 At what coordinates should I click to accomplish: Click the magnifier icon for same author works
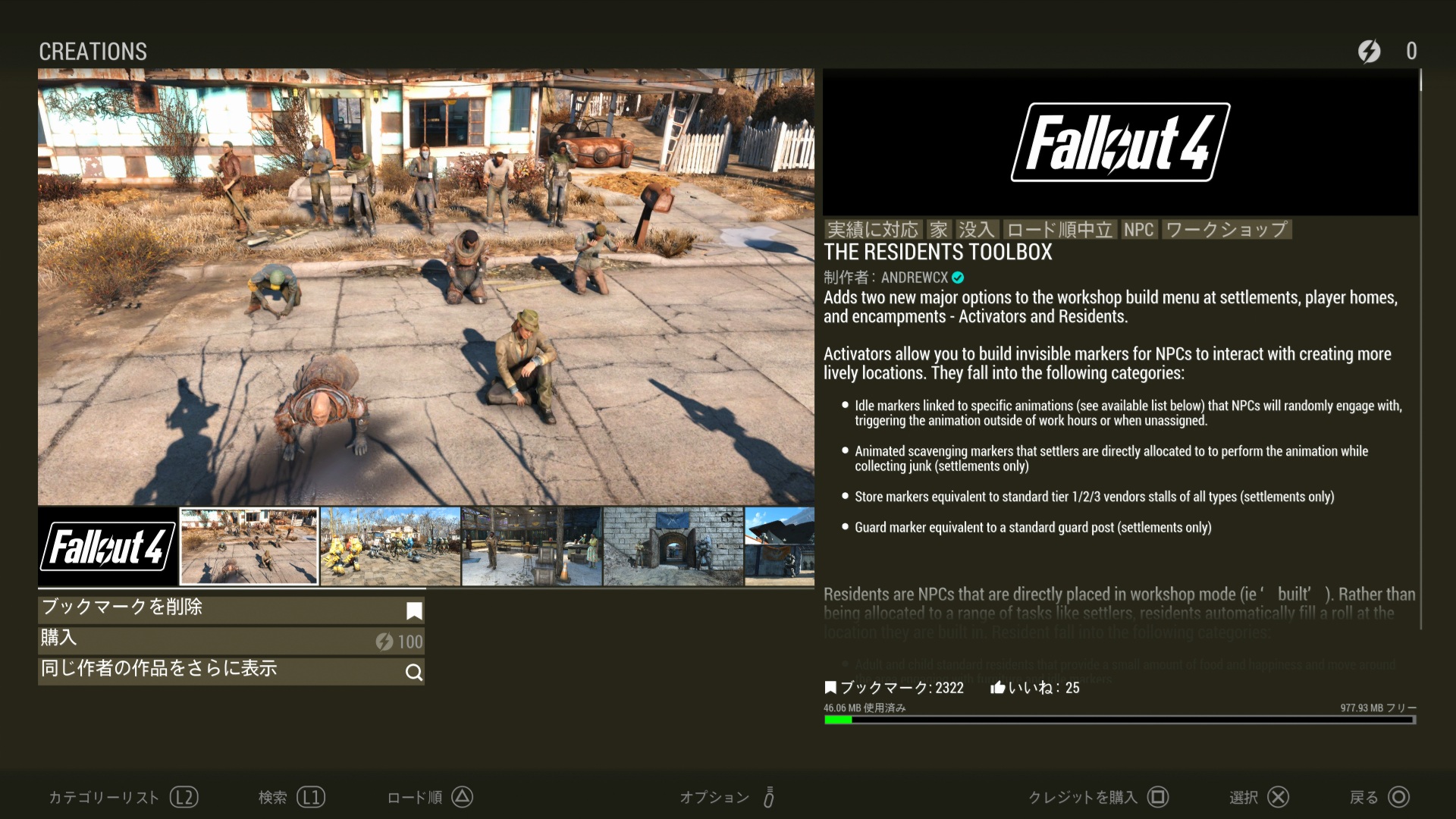pos(414,672)
